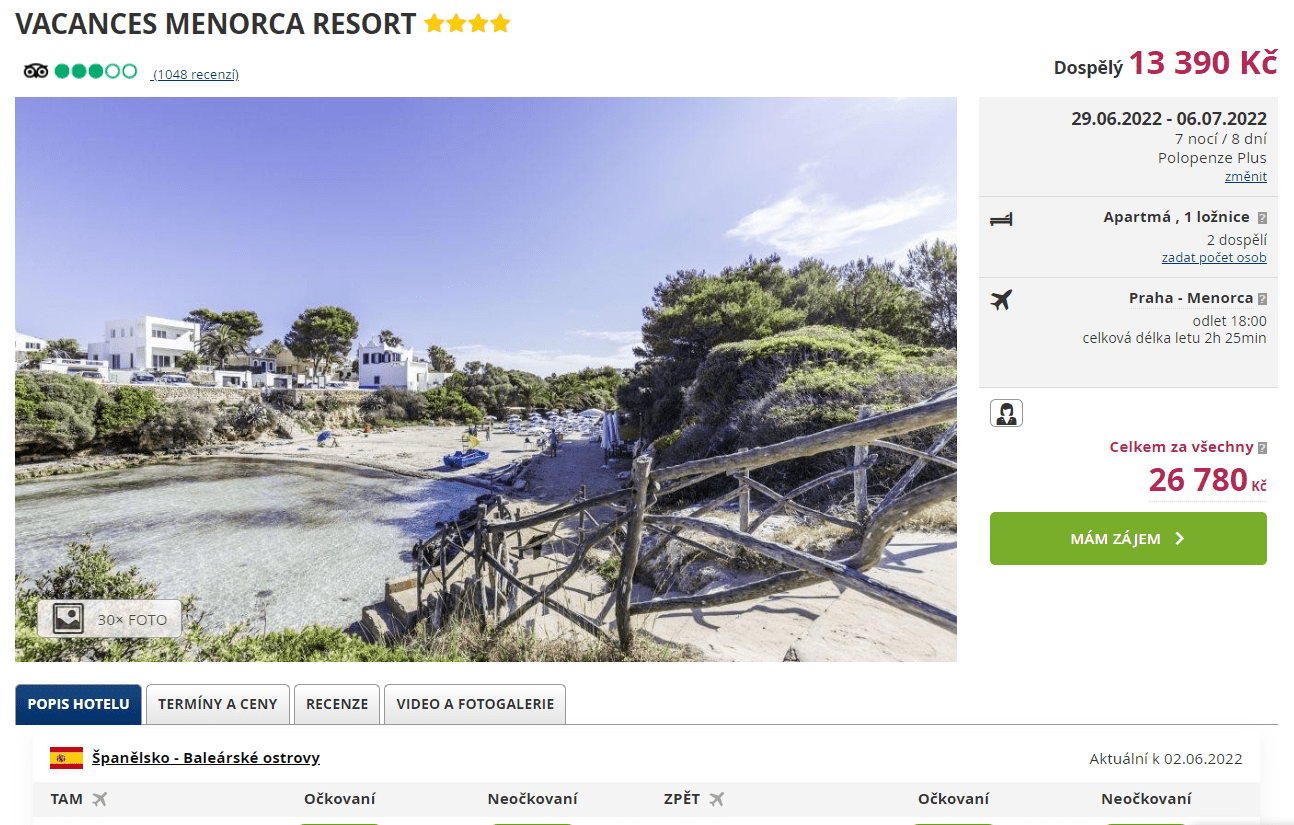The height and width of the screenshot is (825, 1294).
Task: Open the Video a fotogalerie tab
Action: pyautogui.click(x=475, y=704)
